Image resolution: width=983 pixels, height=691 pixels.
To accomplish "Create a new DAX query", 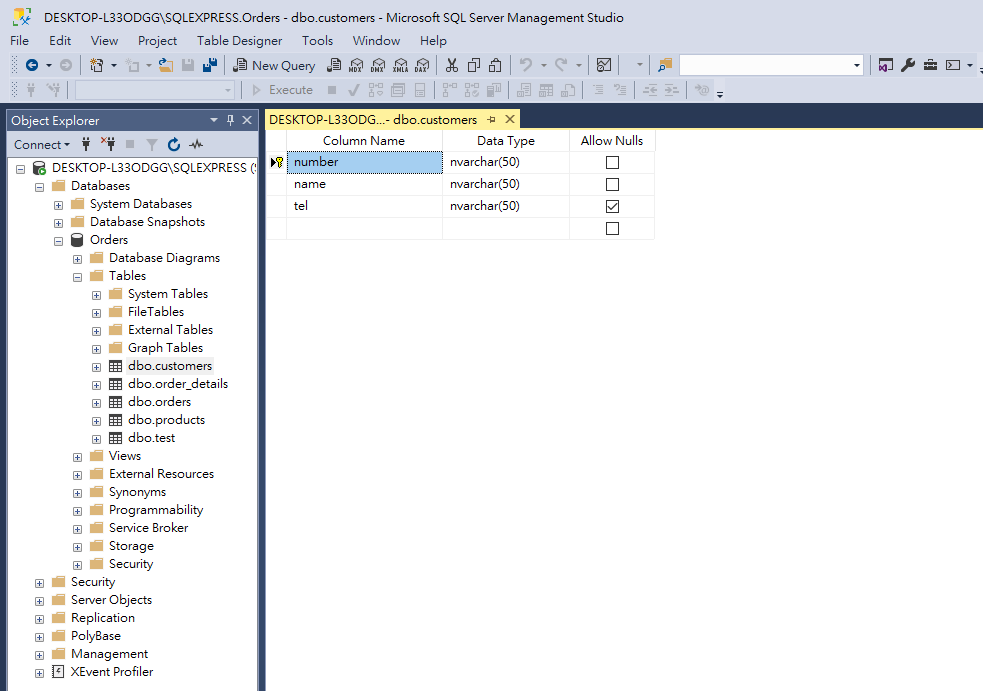I will click(x=422, y=65).
